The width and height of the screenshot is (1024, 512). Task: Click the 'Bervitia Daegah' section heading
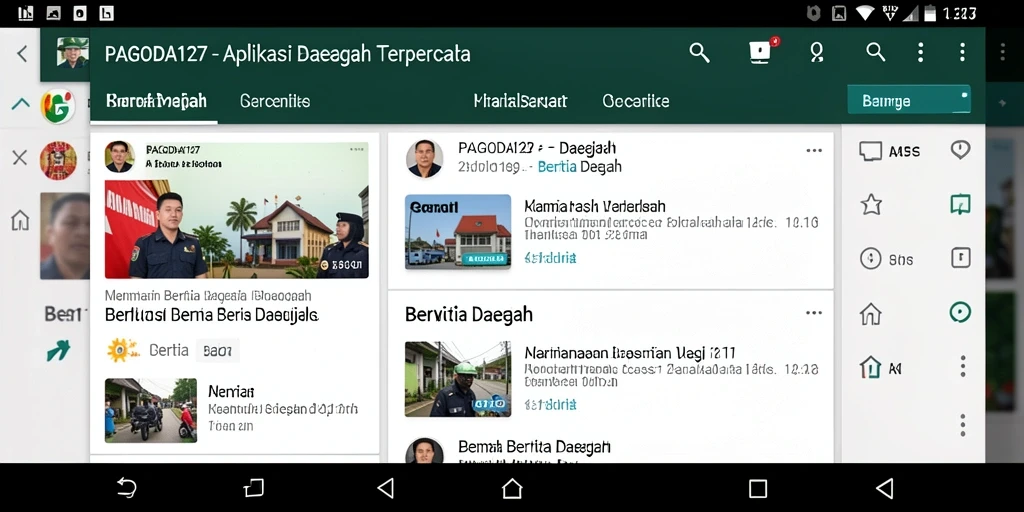(468, 314)
